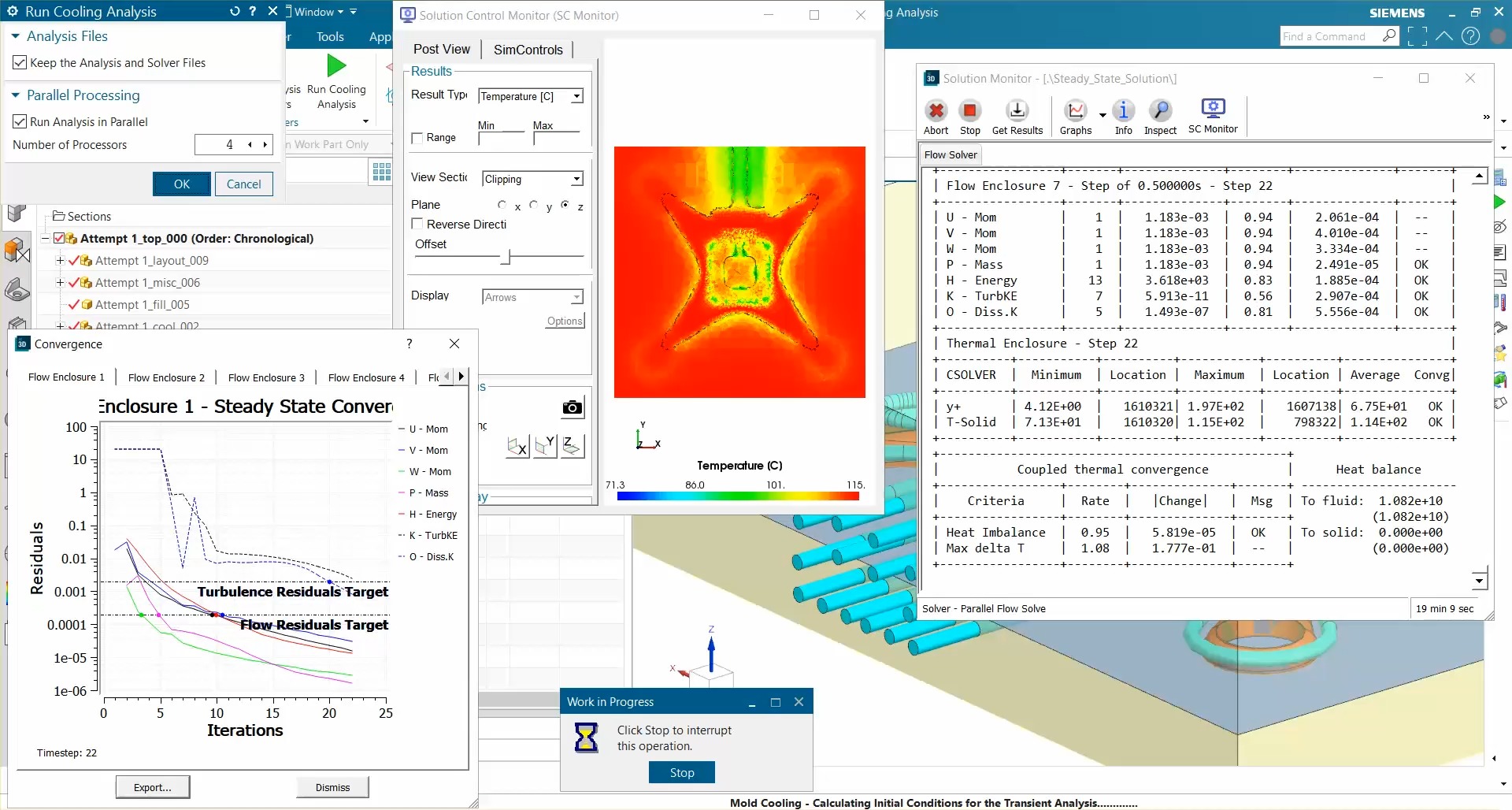
Task: Click the gear icon in Run Cooling Analysis title
Action: pos(13,11)
